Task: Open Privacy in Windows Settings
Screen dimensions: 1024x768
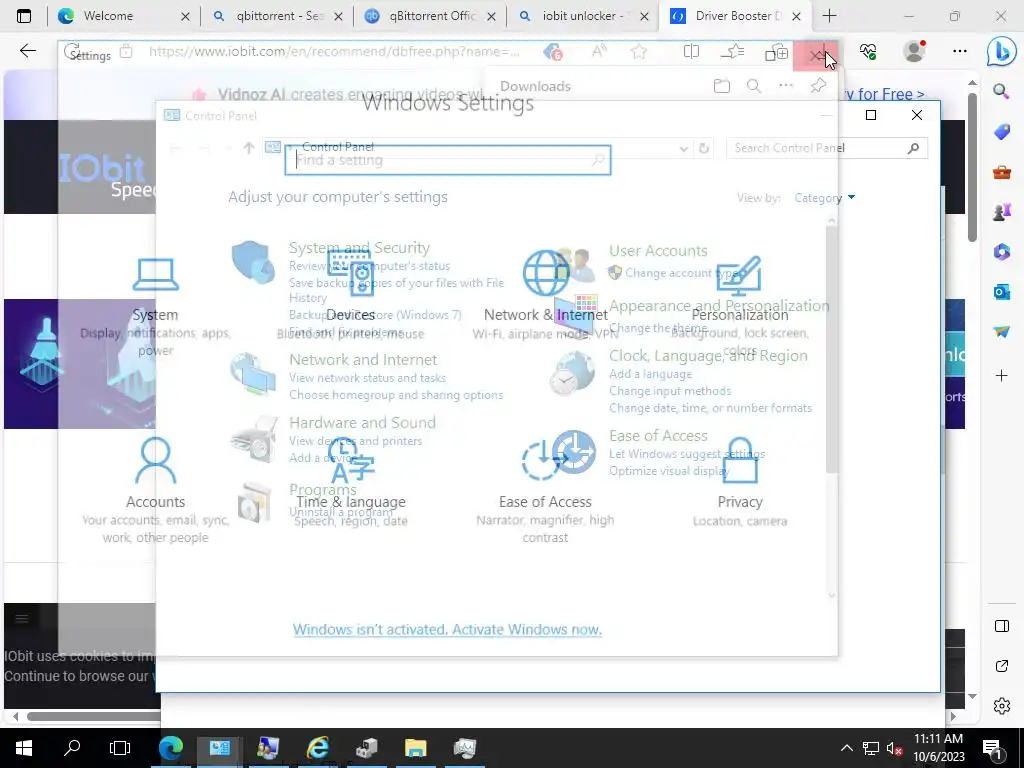Action: (740, 482)
